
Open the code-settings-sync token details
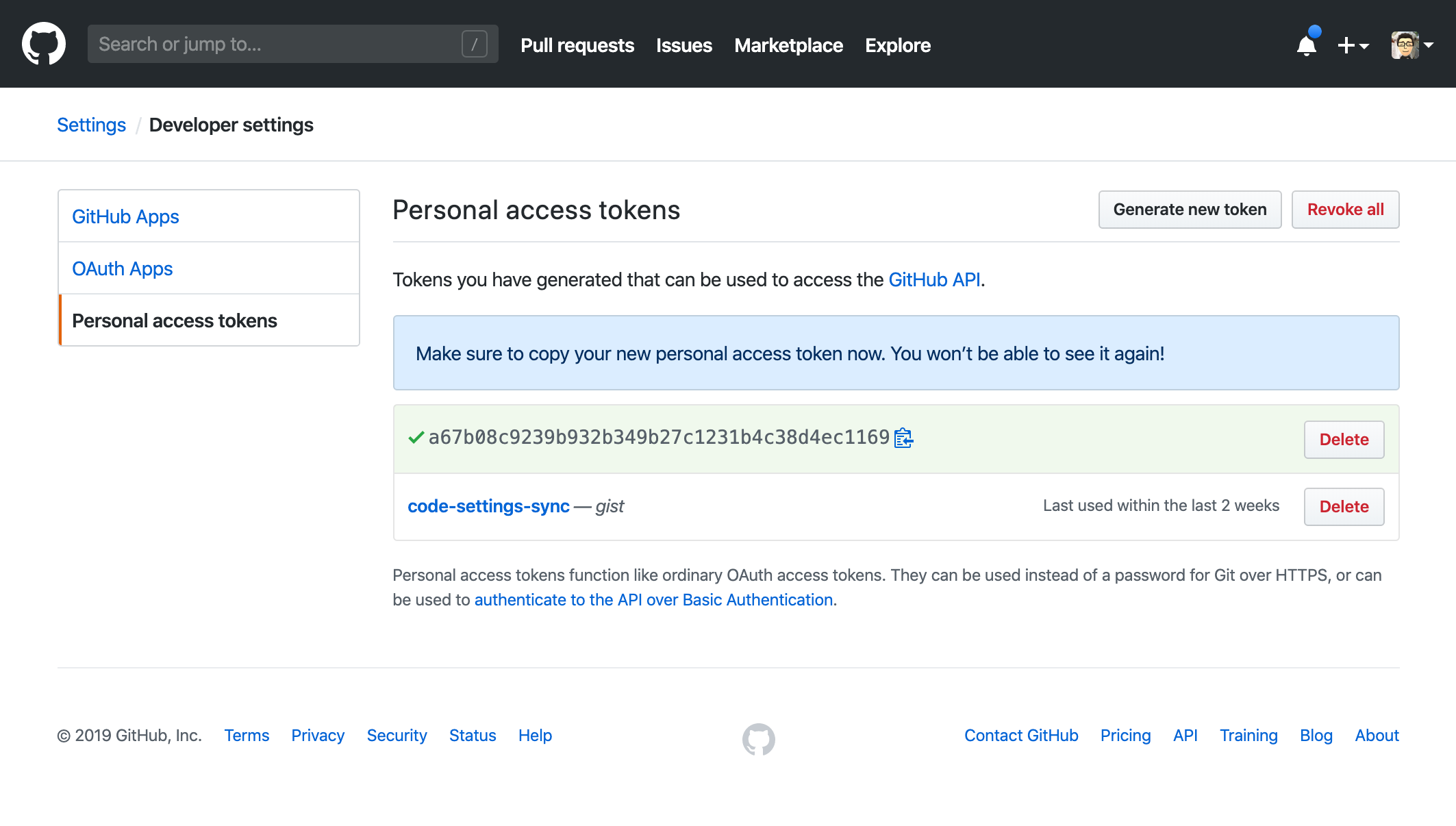488,506
